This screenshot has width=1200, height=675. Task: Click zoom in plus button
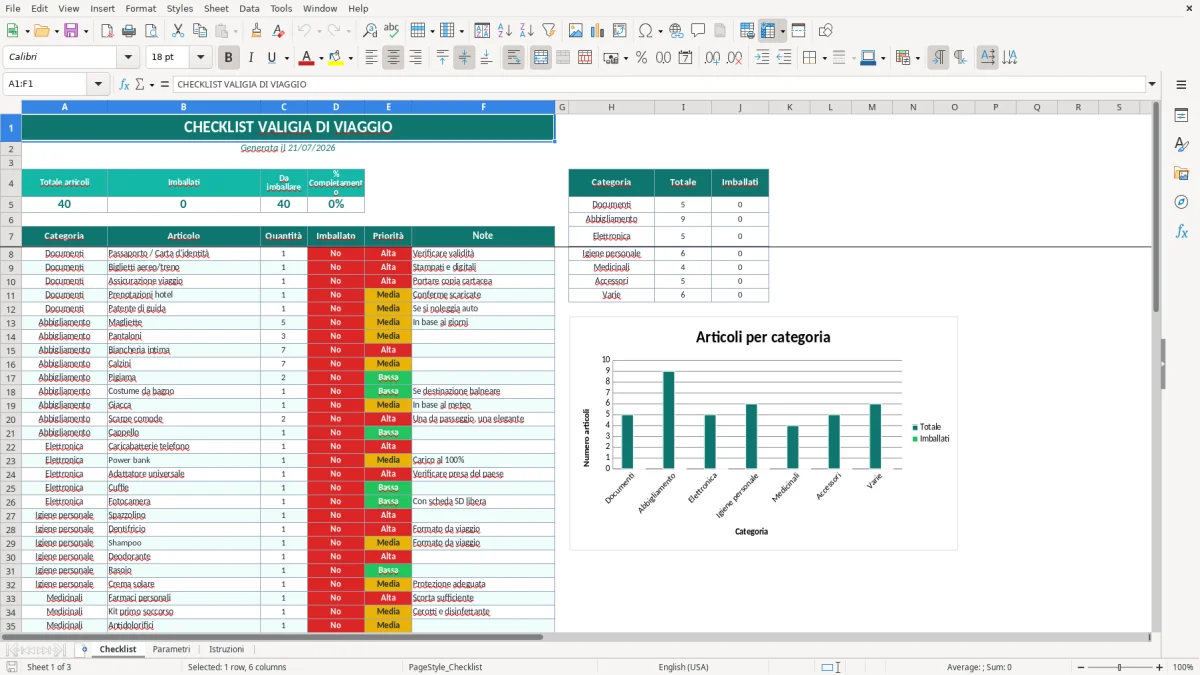click(1160, 667)
